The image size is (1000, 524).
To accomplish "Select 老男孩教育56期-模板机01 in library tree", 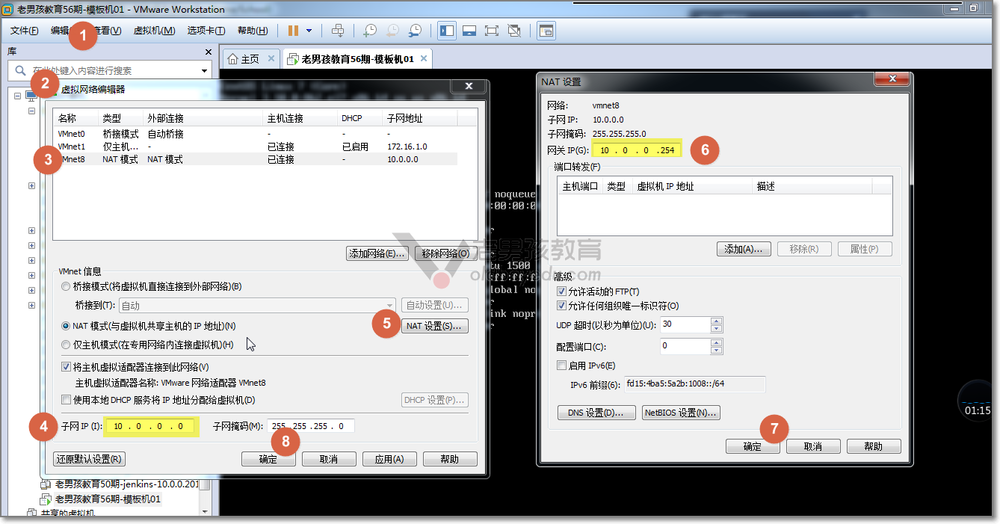I will point(108,499).
